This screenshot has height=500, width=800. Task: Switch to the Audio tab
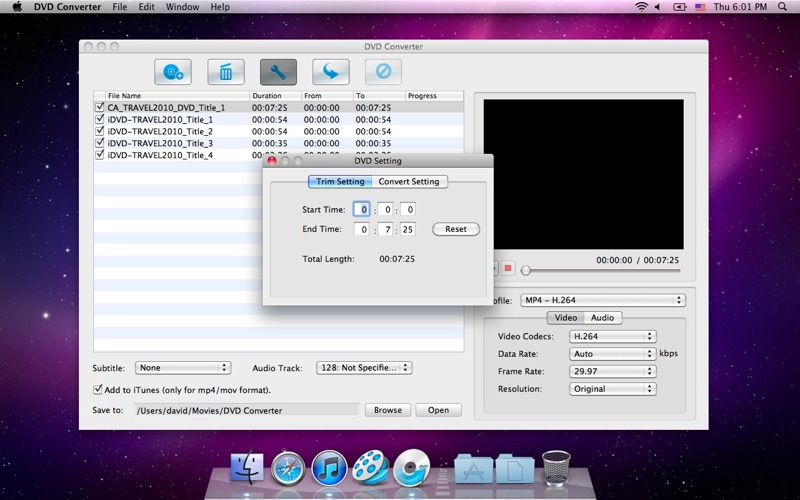click(603, 317)
